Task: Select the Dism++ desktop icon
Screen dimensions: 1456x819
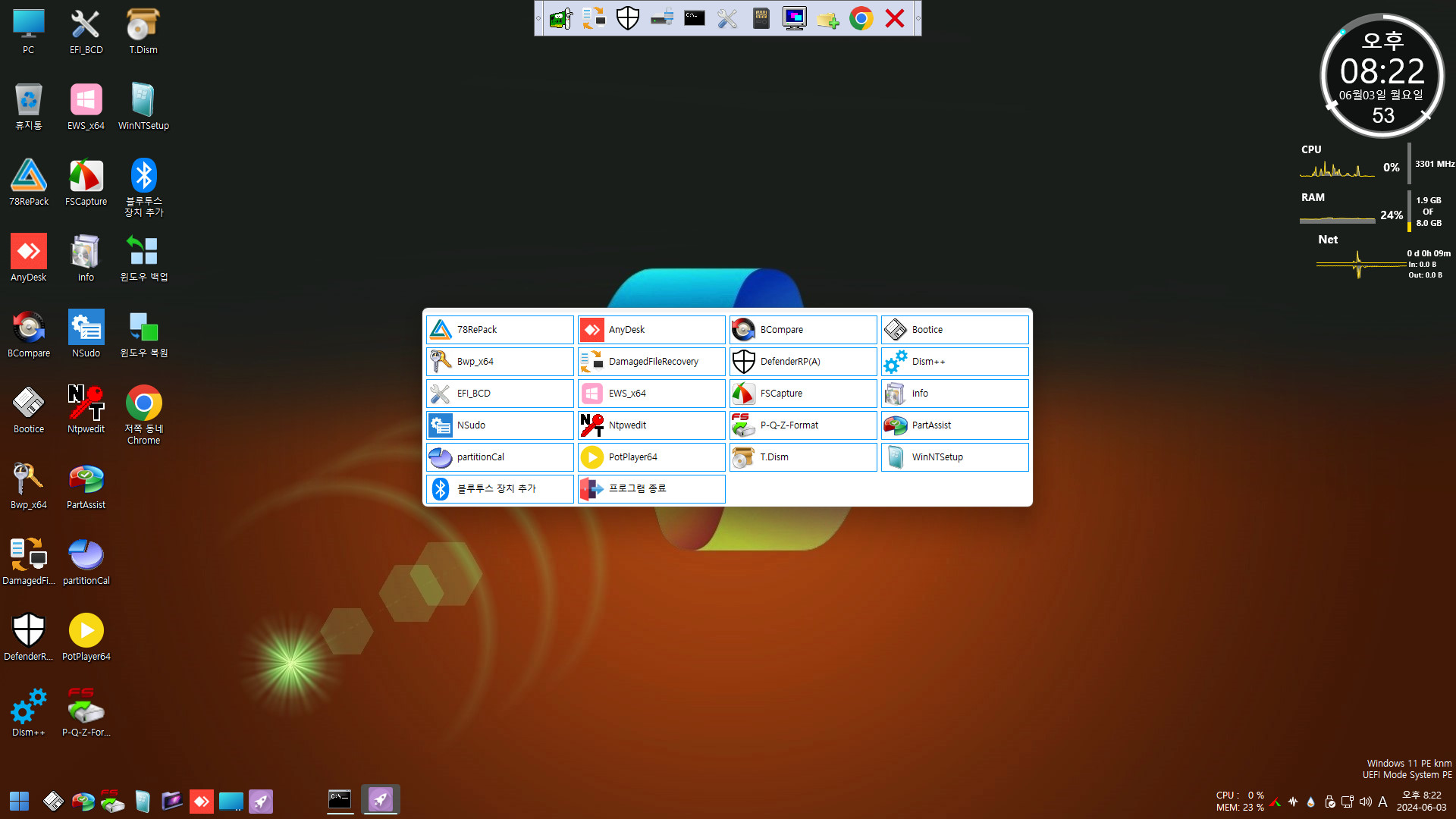Action: (29, 714)
